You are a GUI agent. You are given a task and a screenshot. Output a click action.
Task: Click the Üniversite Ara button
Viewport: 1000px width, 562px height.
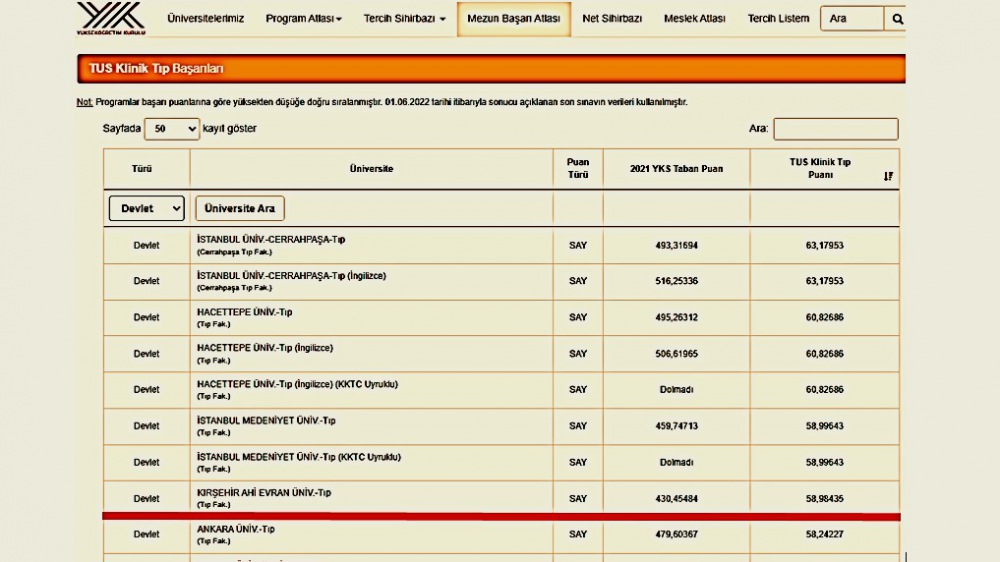[240, 209]
